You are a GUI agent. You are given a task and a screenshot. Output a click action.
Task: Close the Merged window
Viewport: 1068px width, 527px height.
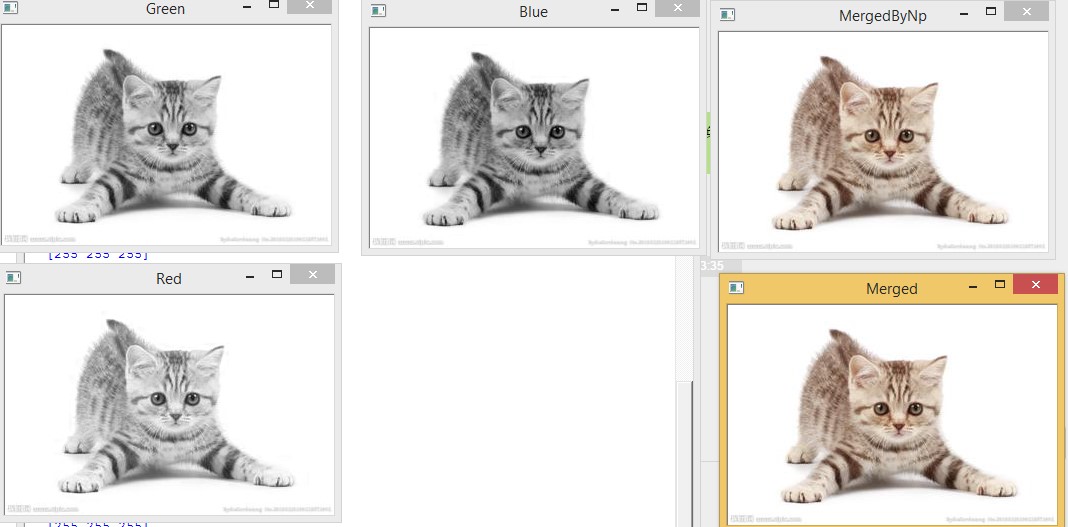(1035, 285)
